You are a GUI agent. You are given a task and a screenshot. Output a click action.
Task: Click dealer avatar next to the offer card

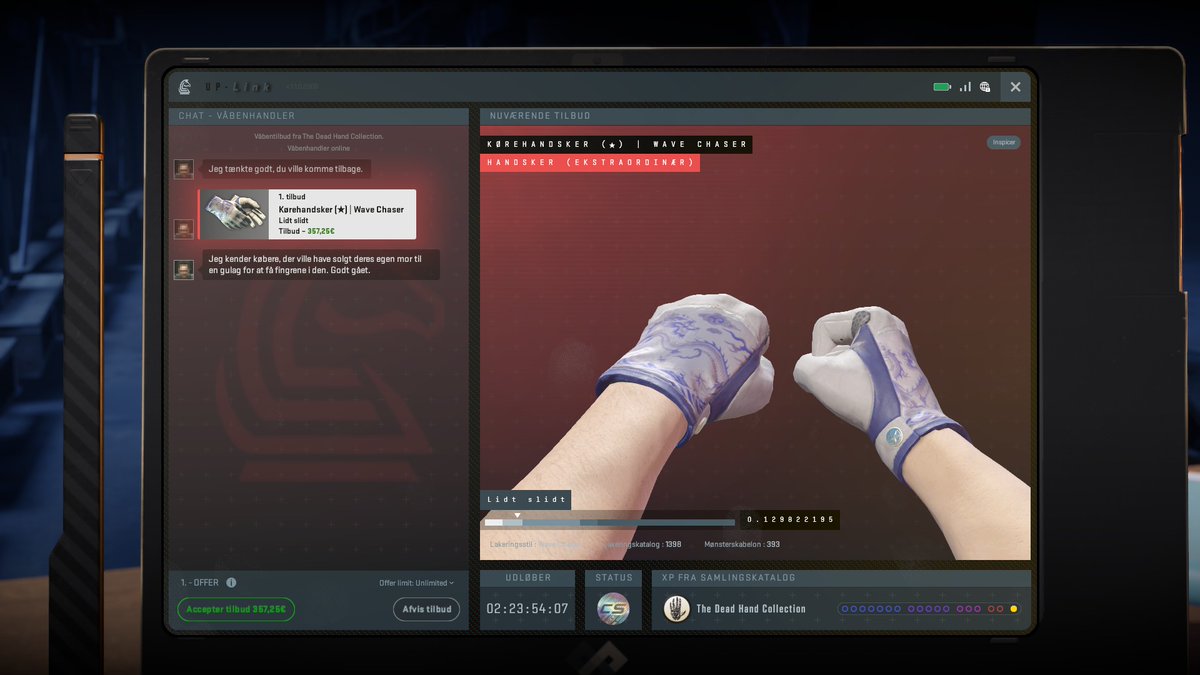pyautogui.click(x=183, y=229)
